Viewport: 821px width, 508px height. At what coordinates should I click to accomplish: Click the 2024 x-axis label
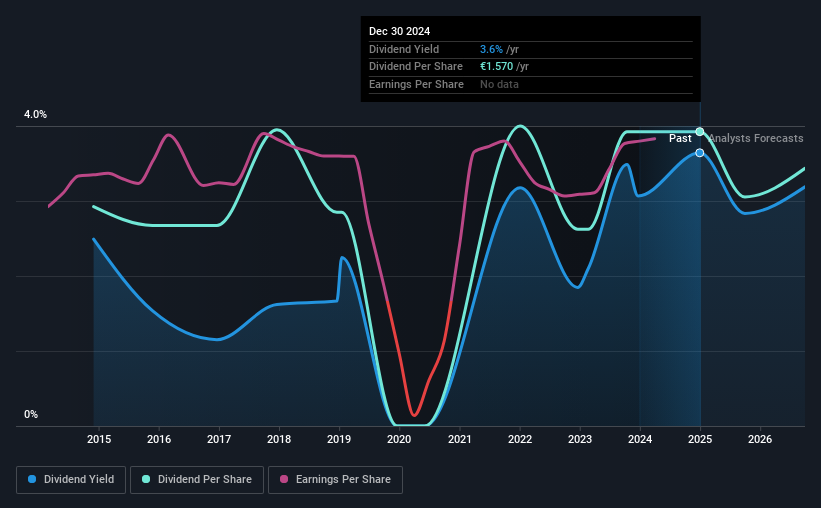coord(640,439)
